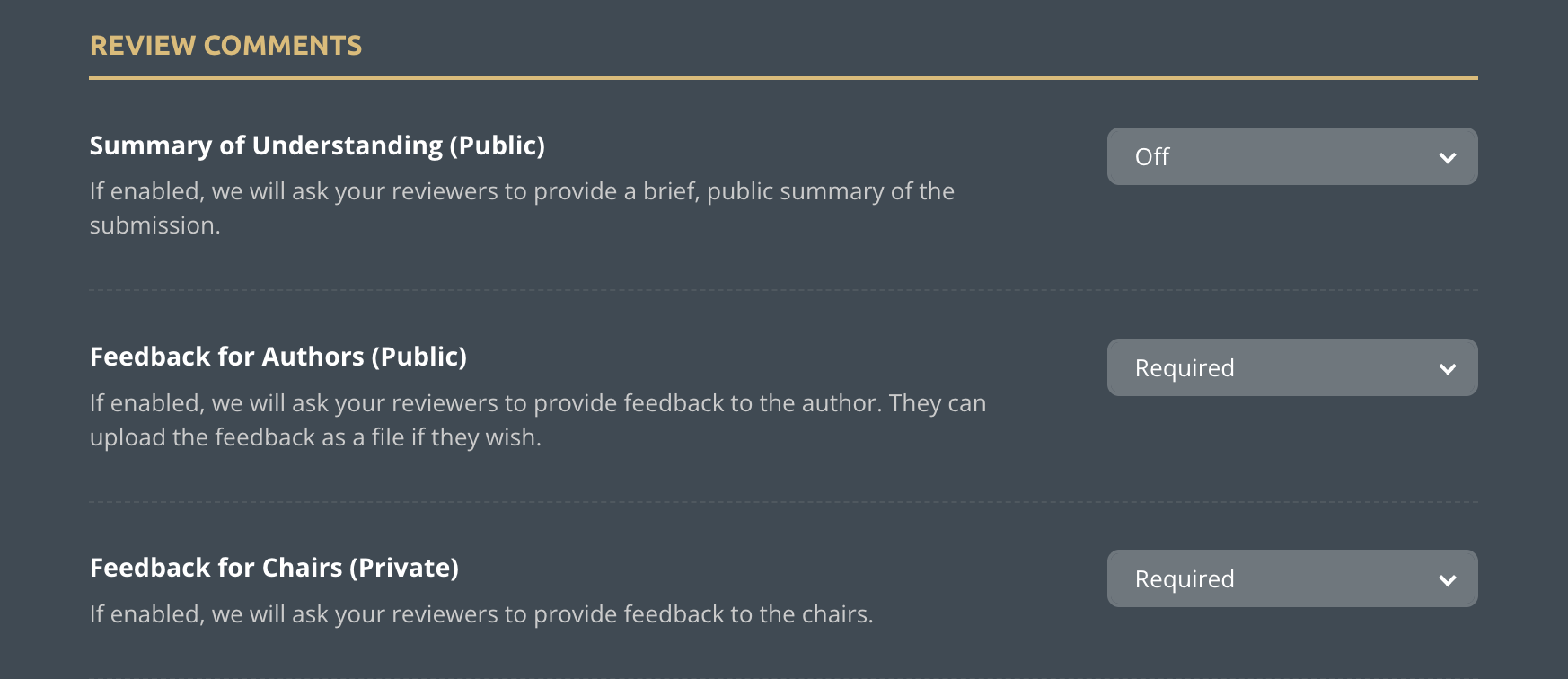This screenshot has width=1568, height=679.
Task: Click "Required" text in the Feedback for Chairs dropdown
Action: pyautogui.click(x=1185, y=579)
